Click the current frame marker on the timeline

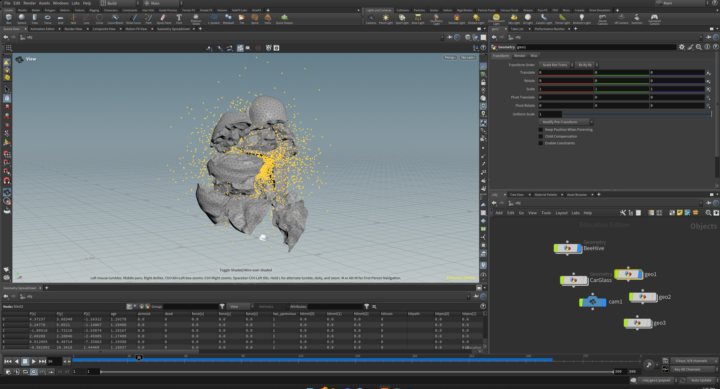pyautogui.click(x=139, y=357)
